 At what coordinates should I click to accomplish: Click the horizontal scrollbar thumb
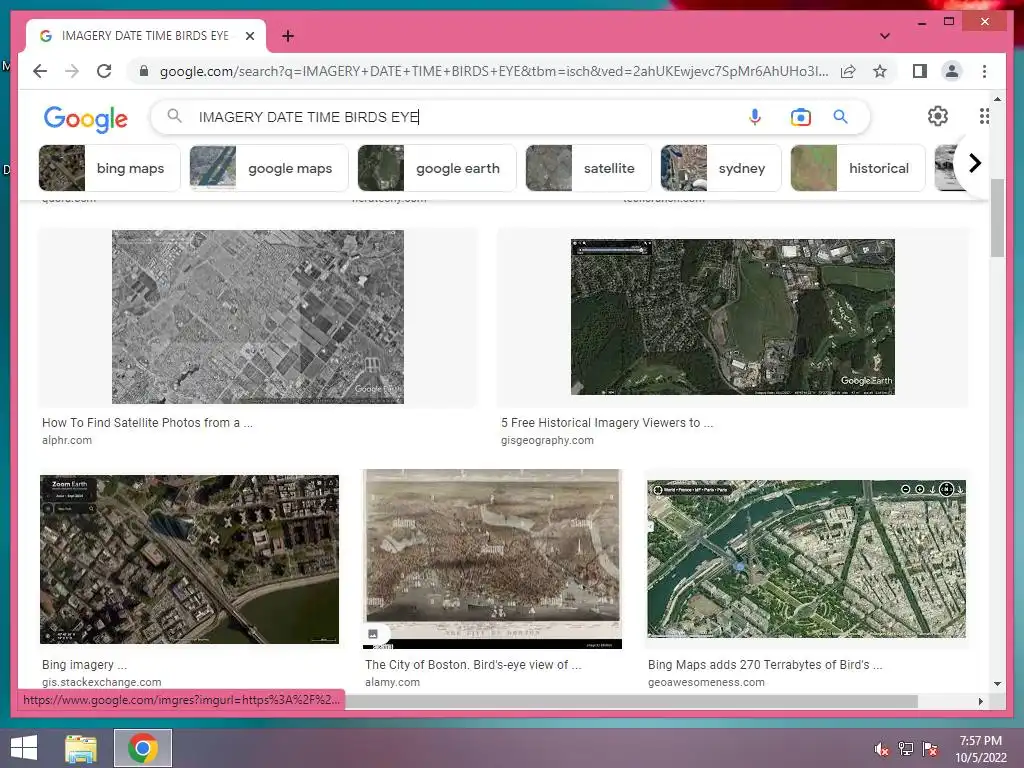tap(631, 701)
